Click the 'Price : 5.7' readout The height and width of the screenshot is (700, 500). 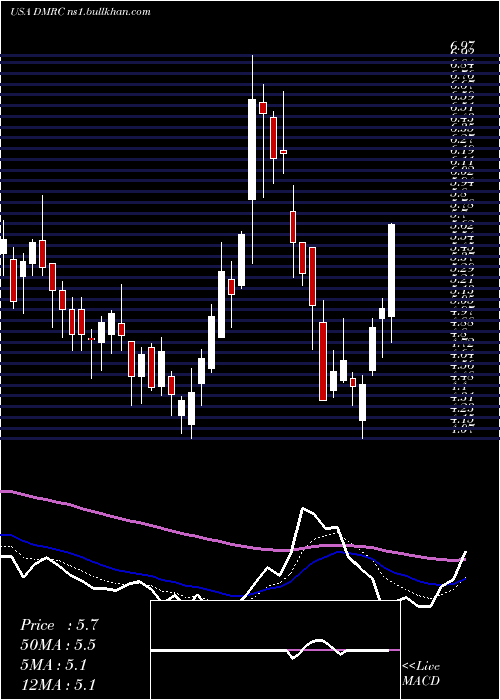point(58,625)
